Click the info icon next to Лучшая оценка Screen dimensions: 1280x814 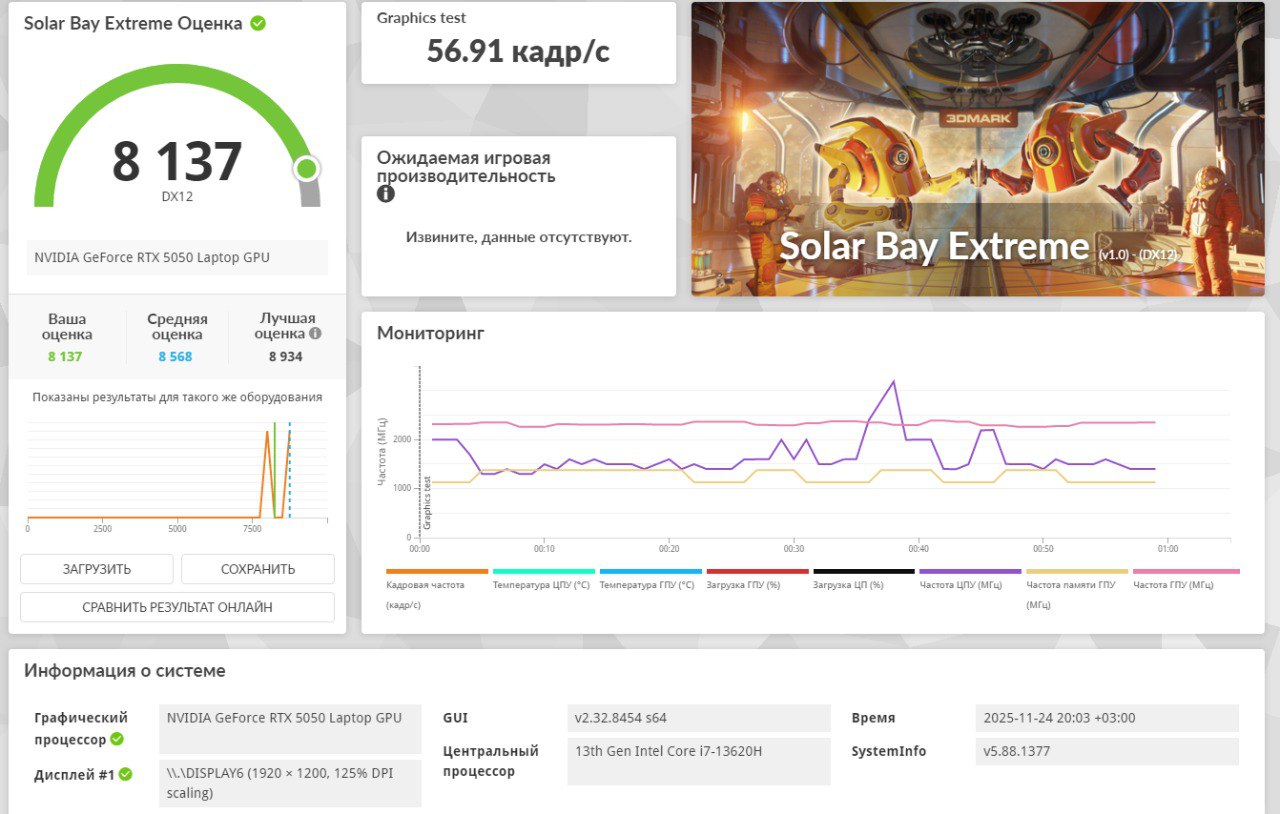(x=315, y=334)
